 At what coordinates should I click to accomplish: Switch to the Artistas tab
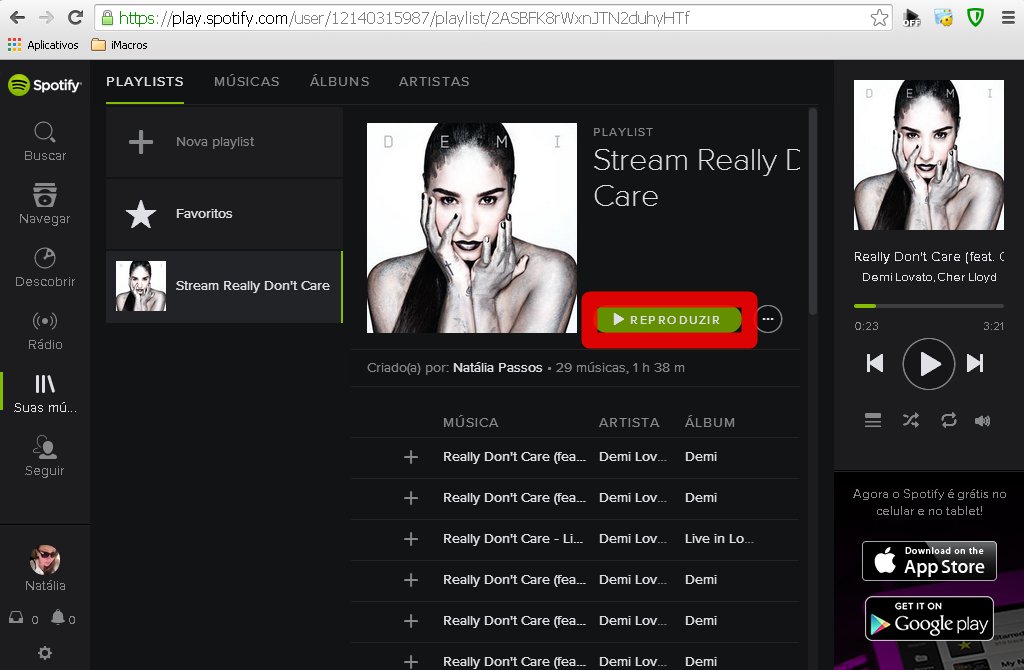tap(433, 82)
